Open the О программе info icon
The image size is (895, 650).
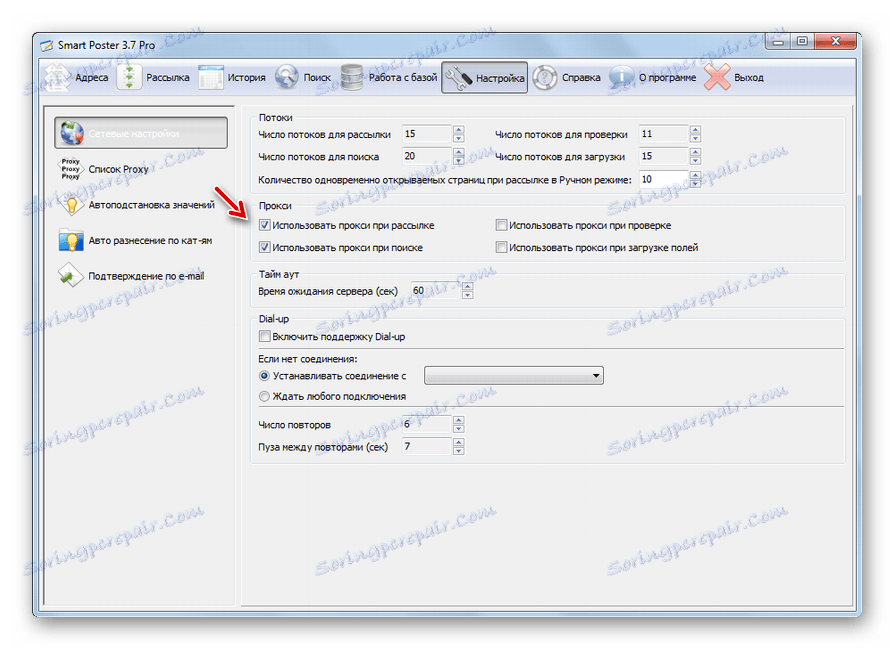[621, 77]
